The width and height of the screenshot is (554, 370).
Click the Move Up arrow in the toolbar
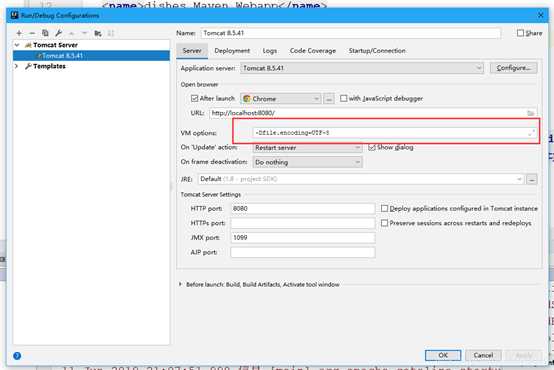pos(71,33)
